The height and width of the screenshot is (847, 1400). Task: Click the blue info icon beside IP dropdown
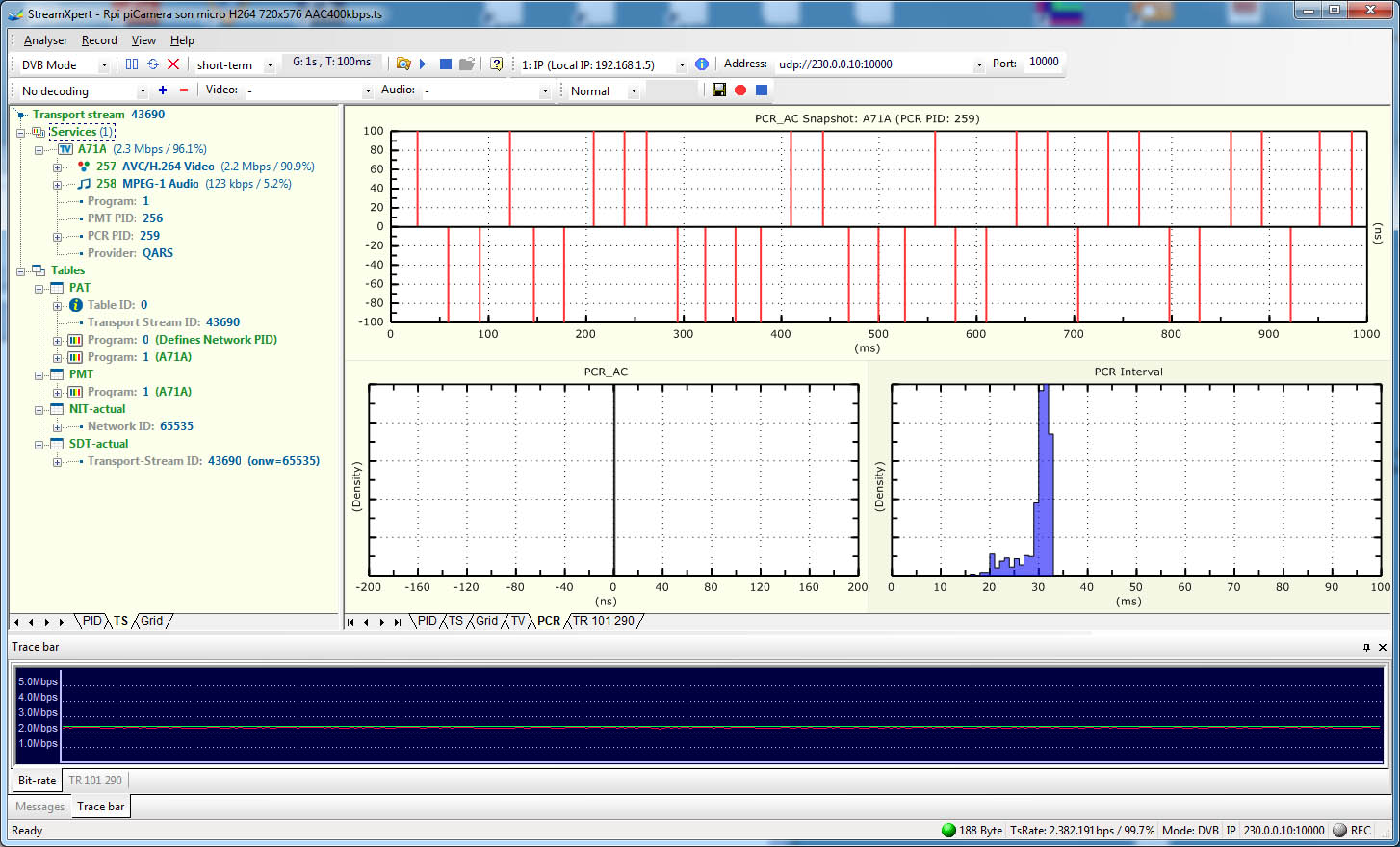702,64
